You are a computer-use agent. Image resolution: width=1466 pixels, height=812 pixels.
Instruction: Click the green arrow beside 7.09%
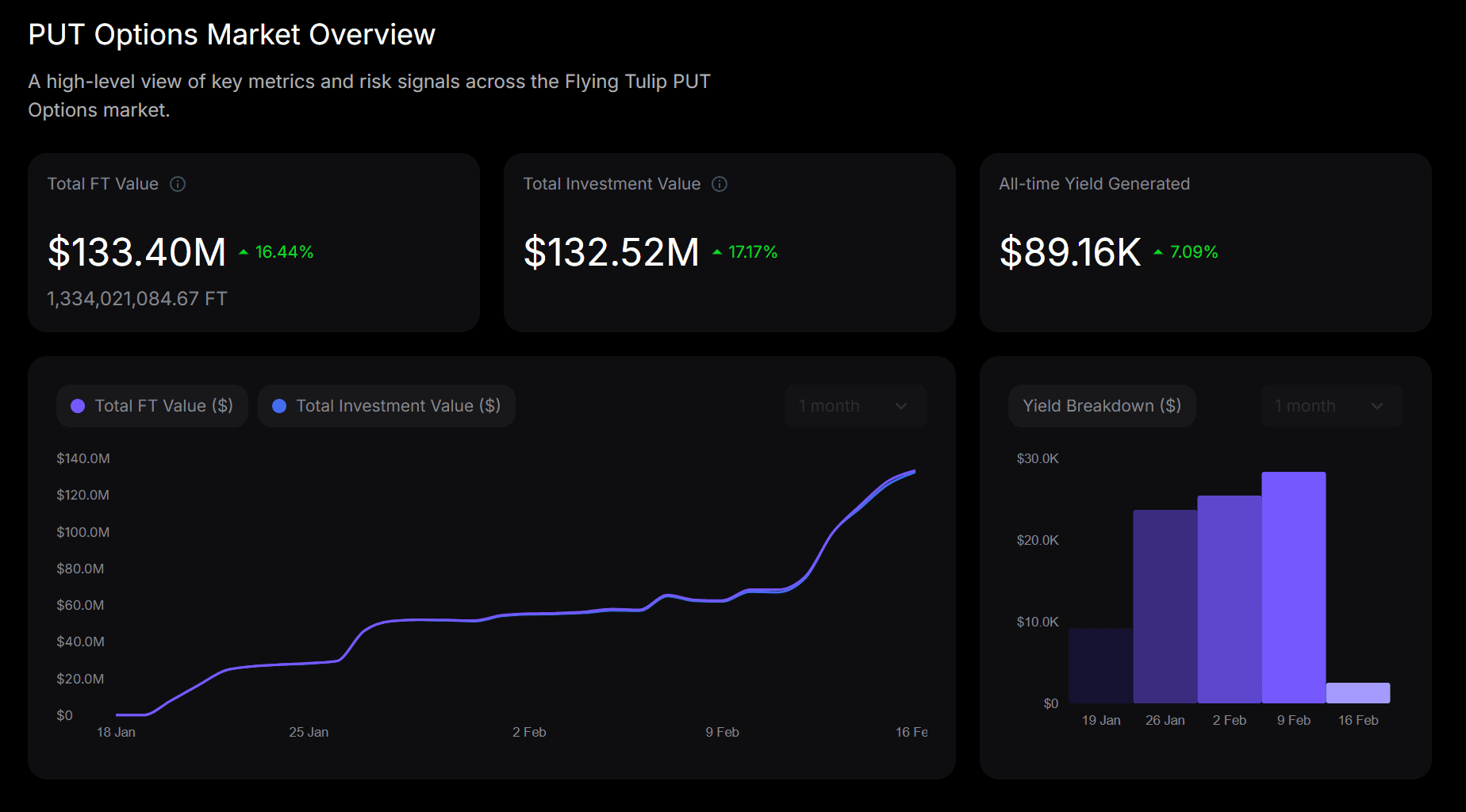(1158, 252)
